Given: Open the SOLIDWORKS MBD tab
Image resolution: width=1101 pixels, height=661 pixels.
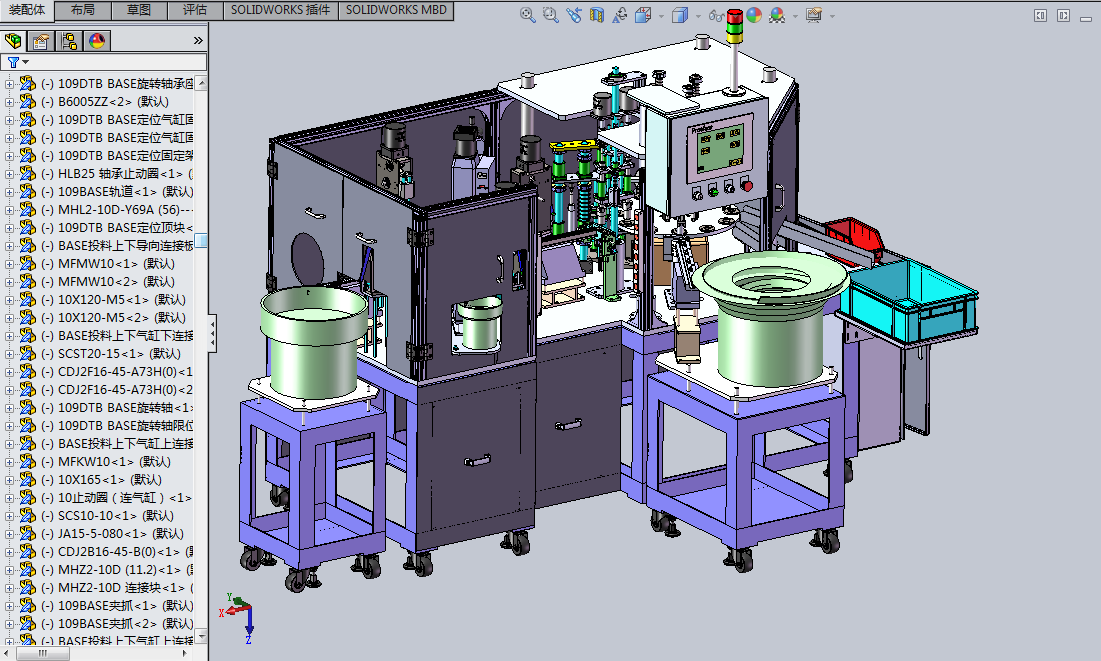Looking at the screenshot, I should click(x=396, y=10).
